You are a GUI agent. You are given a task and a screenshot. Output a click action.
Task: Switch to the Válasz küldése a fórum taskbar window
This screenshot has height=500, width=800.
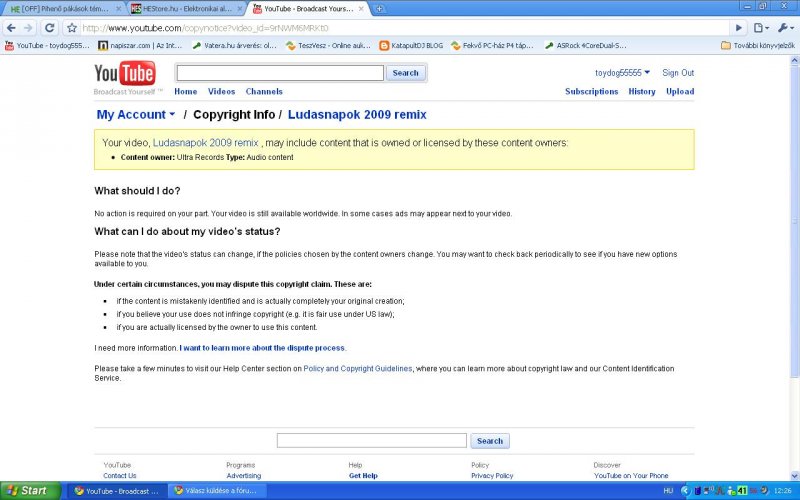217,491
